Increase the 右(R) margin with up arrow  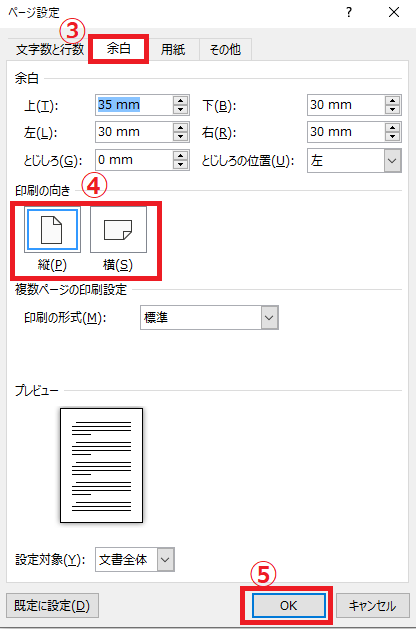(392, 128)
